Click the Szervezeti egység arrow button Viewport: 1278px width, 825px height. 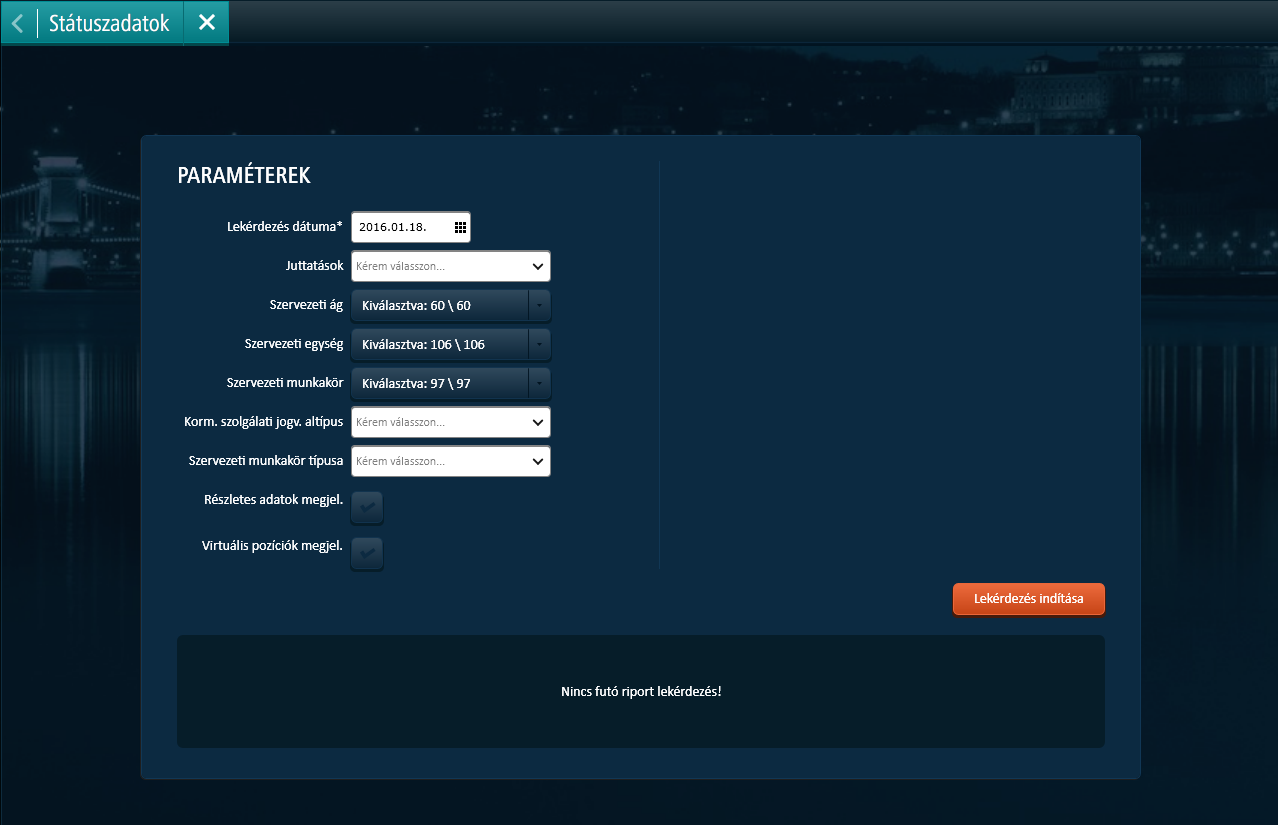[539, 344]
